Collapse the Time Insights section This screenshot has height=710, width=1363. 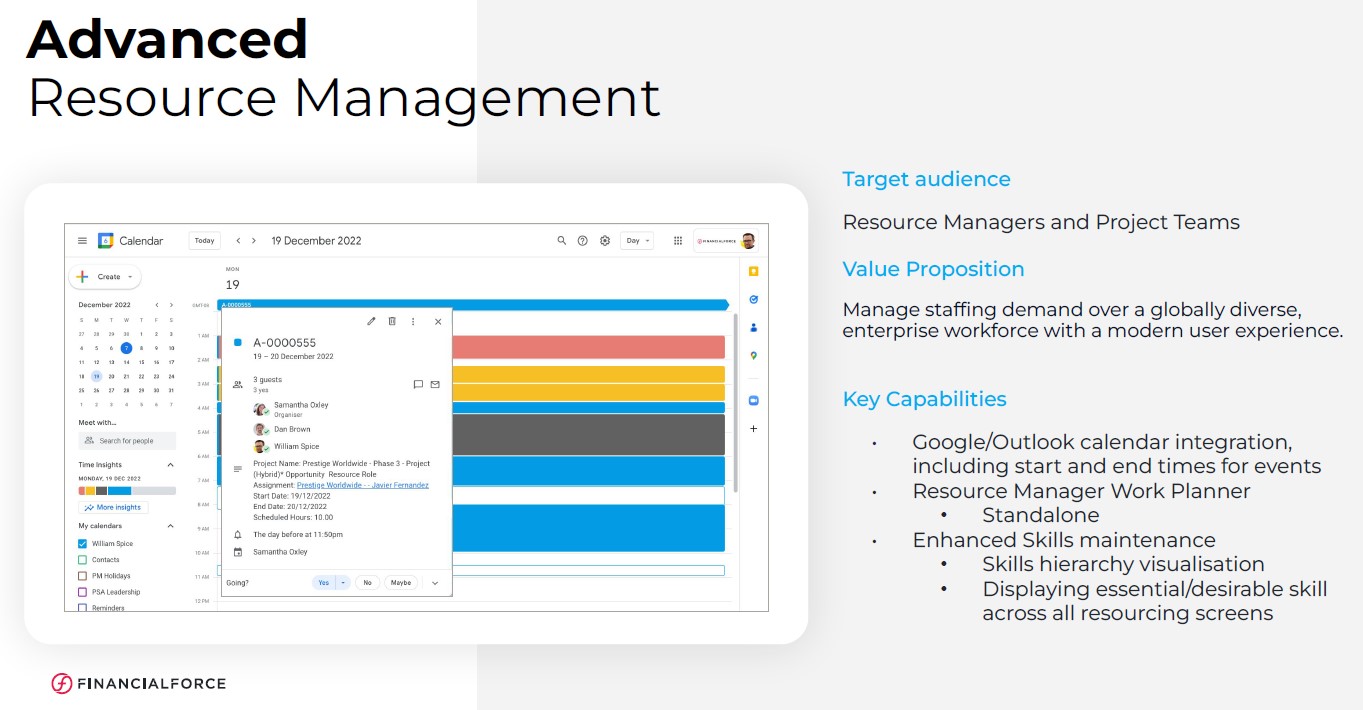tap(170, 465)
